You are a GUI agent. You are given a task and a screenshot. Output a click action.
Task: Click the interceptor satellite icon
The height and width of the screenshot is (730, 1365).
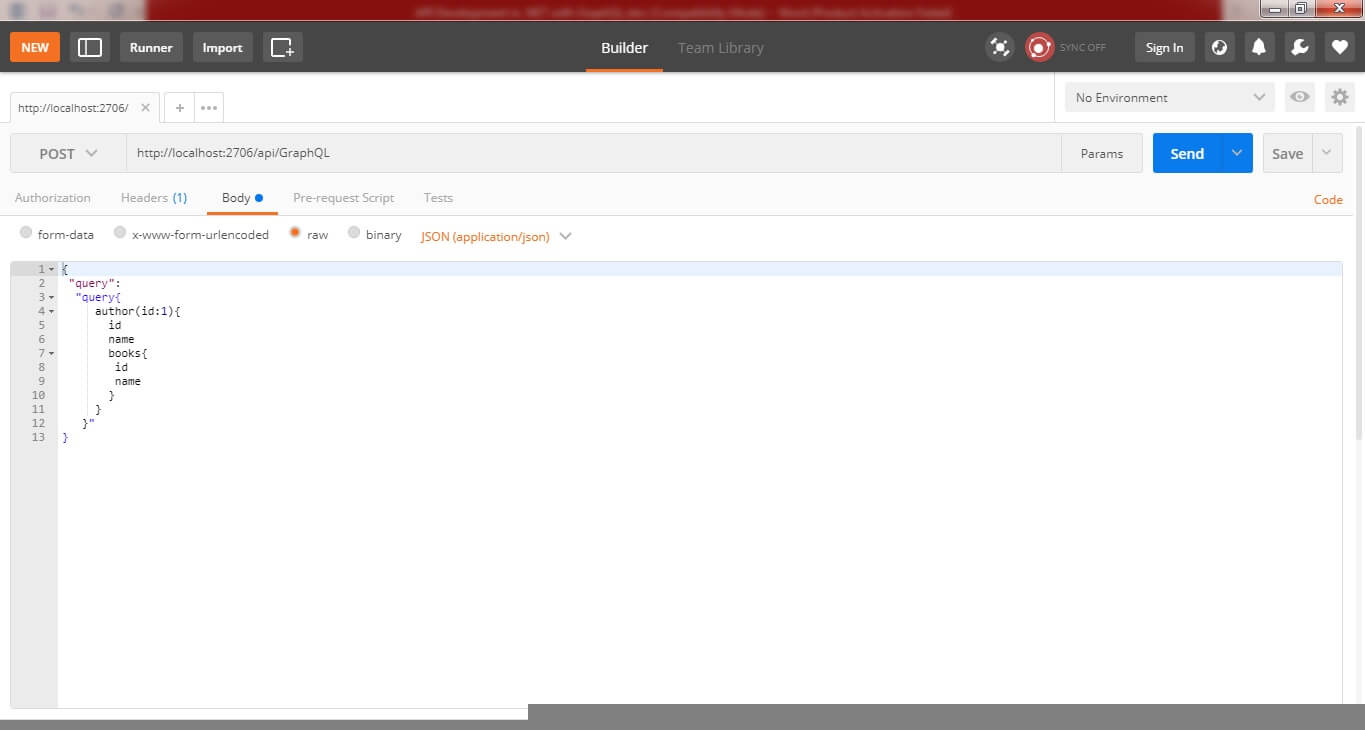pyautogui.click(x=999, y=47)
